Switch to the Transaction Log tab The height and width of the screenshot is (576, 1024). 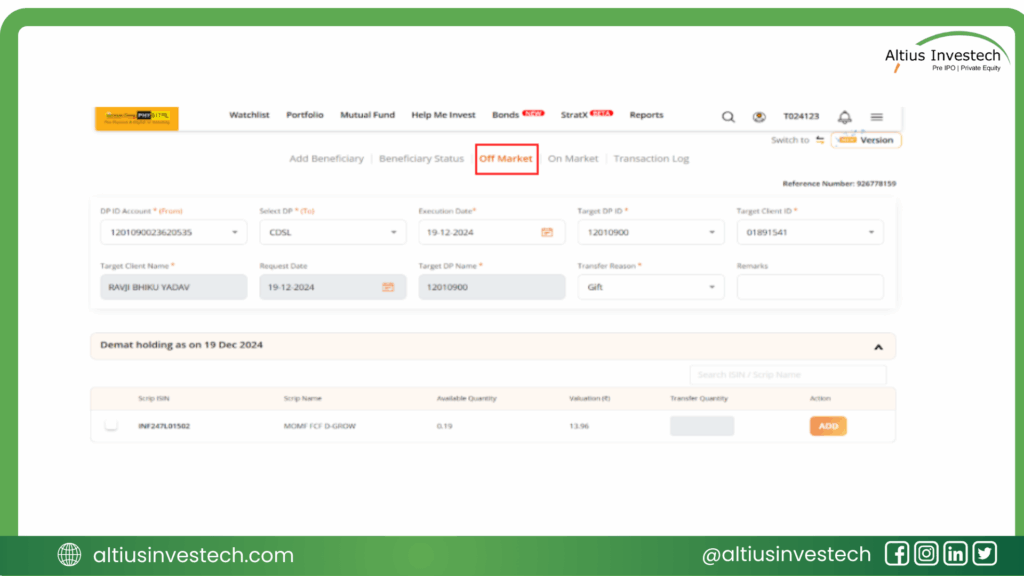pyautogui.click(x=651, y=159)
